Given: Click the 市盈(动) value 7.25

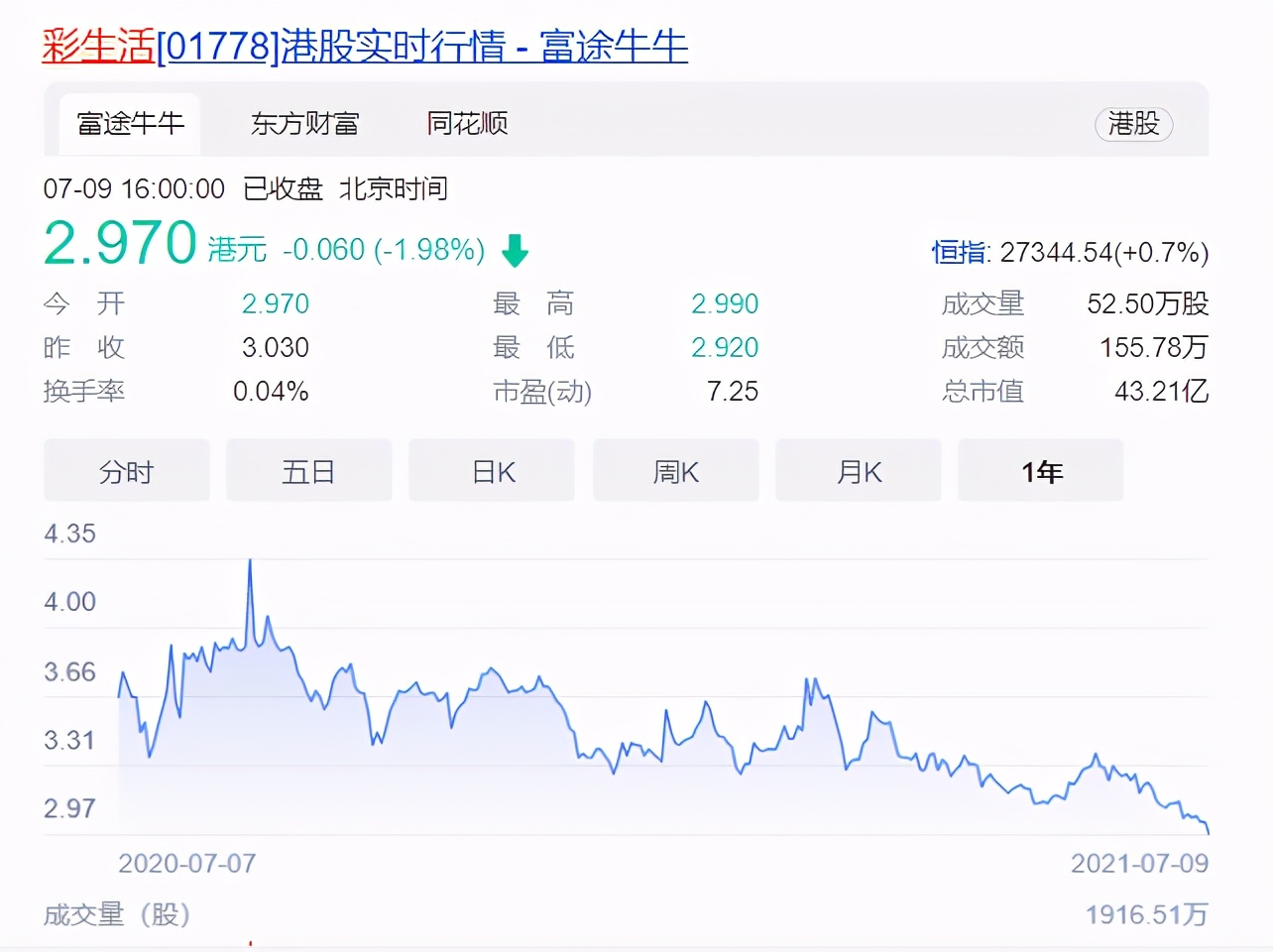Looking at the screenshot, I should coord(733,391).
